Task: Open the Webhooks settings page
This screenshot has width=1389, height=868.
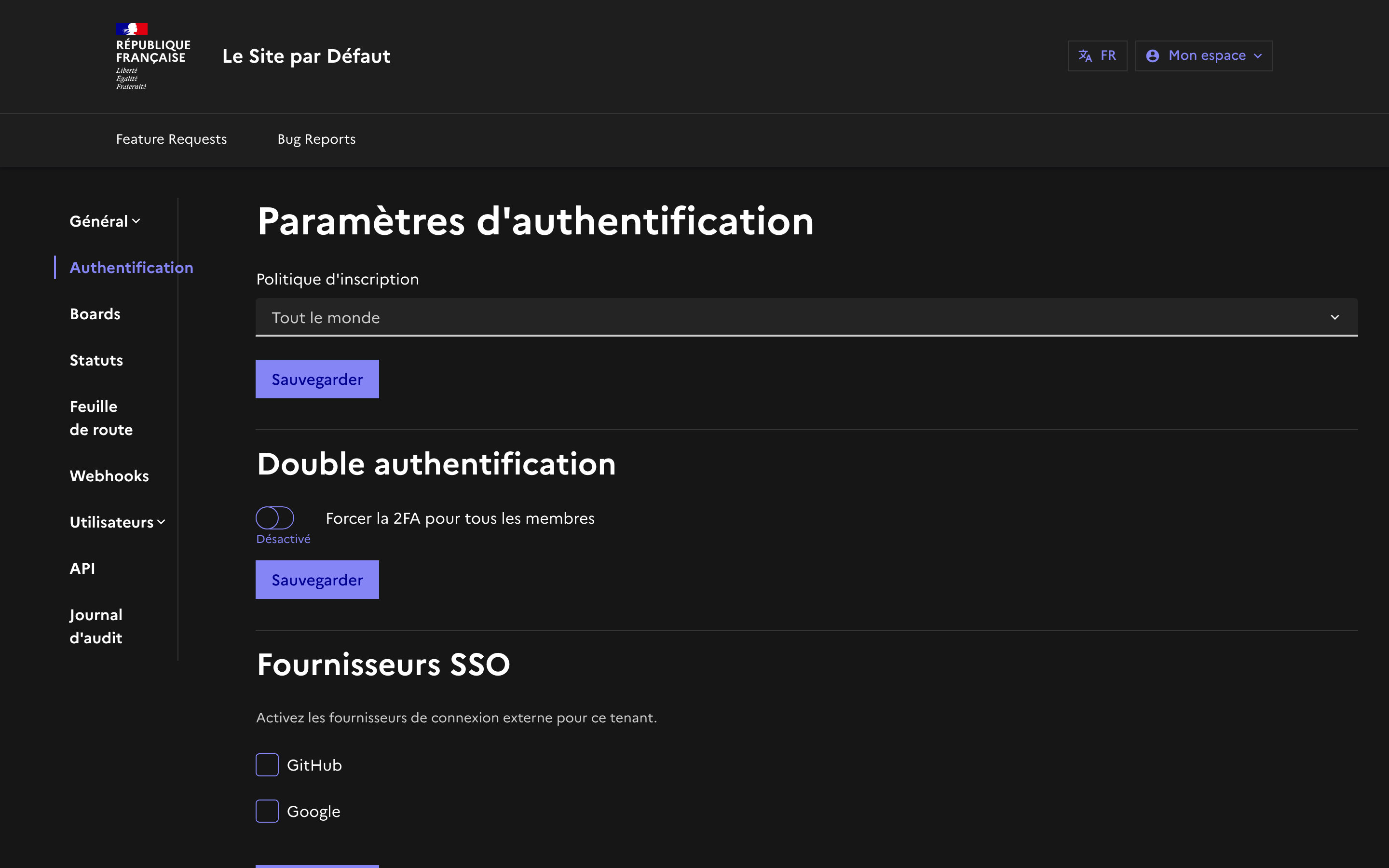Action: point(109,475)
